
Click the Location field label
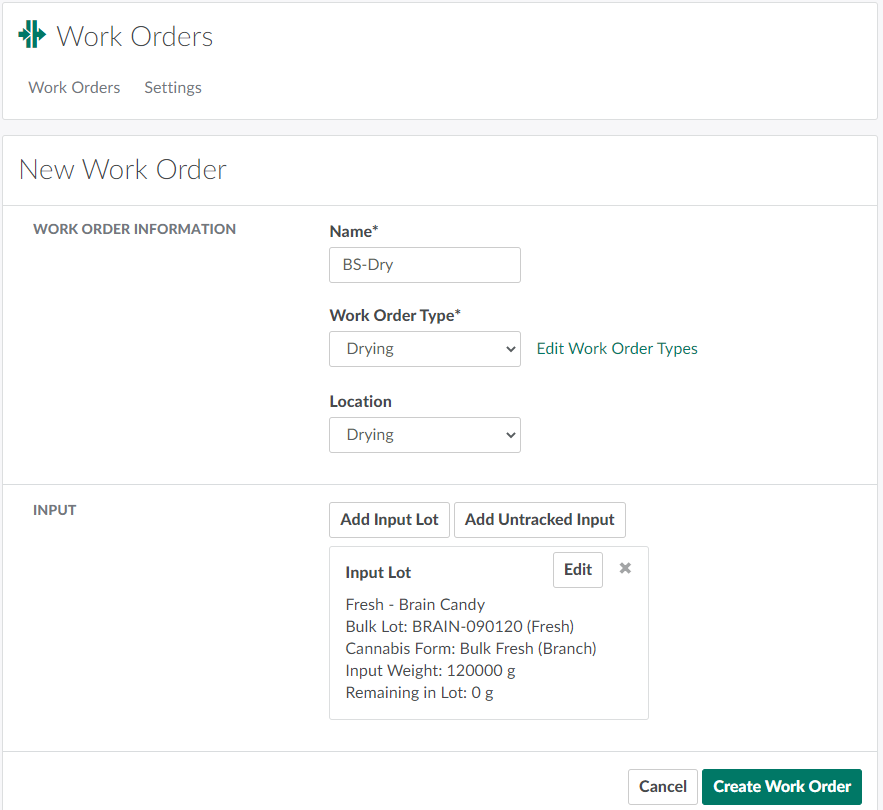[360, 401]
